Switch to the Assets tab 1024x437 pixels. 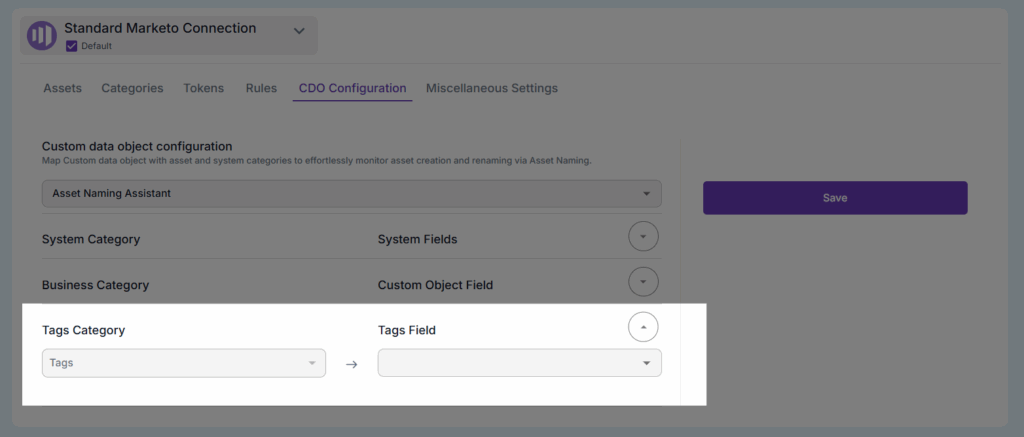(63, 88)
